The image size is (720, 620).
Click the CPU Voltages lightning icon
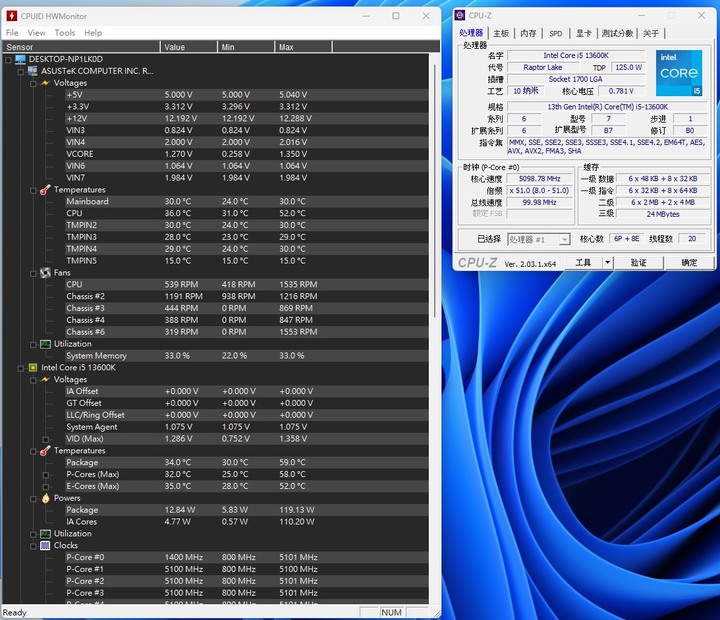click(45, 379)
